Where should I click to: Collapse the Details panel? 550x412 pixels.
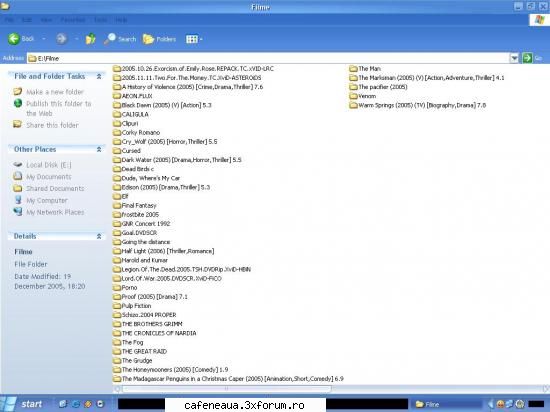(99, 236)
